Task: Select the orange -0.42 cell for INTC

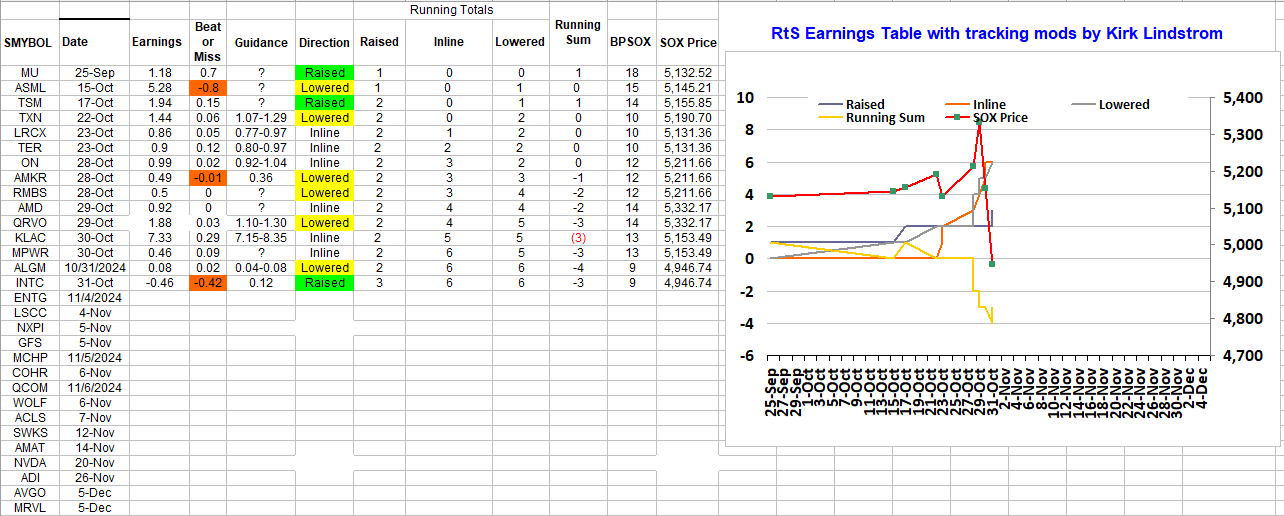Action: coord(207,283)
